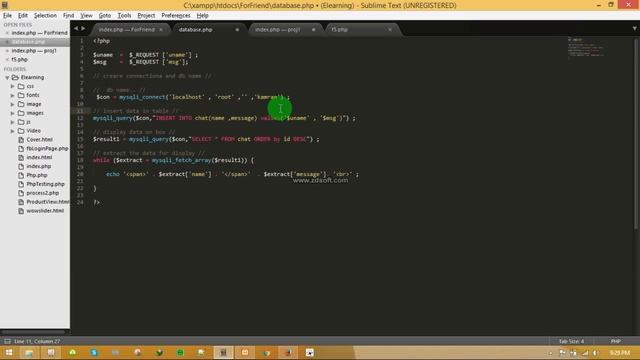The height and width of the screenshot is (360, 640).
Task: Click the Cover.html file icon
Action: (21, 140)
